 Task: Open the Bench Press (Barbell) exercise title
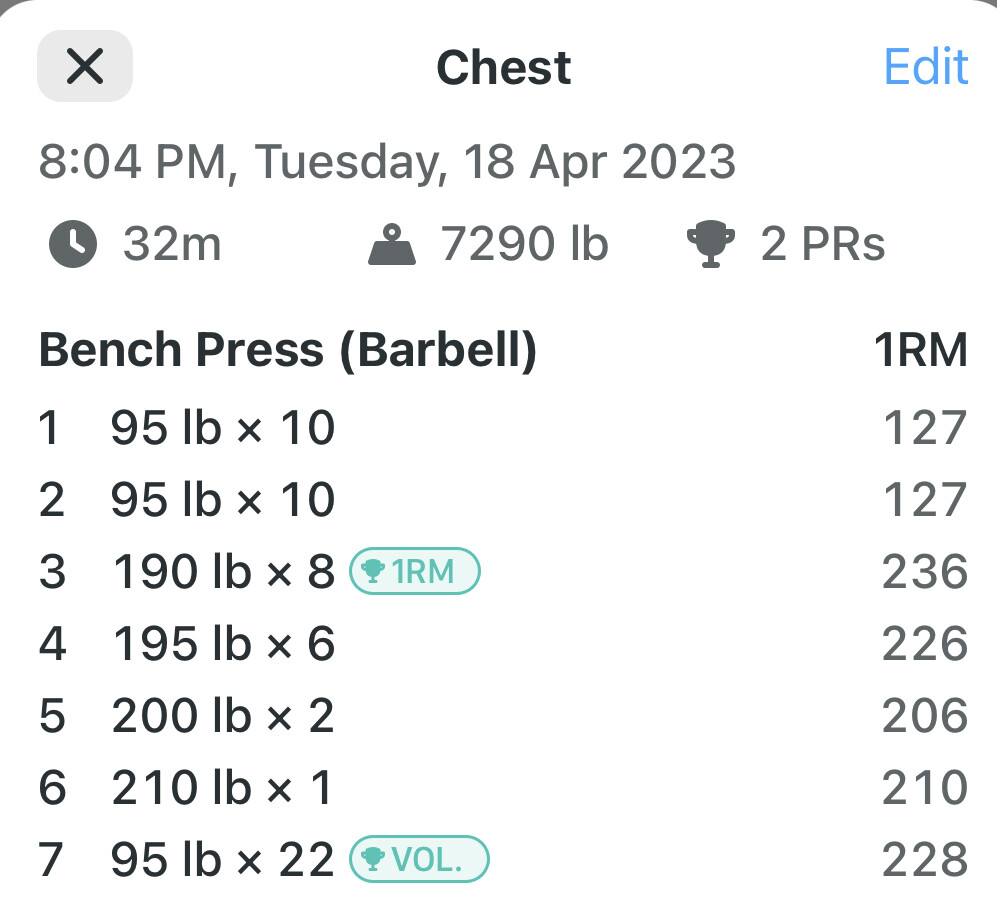coord(288,350)
